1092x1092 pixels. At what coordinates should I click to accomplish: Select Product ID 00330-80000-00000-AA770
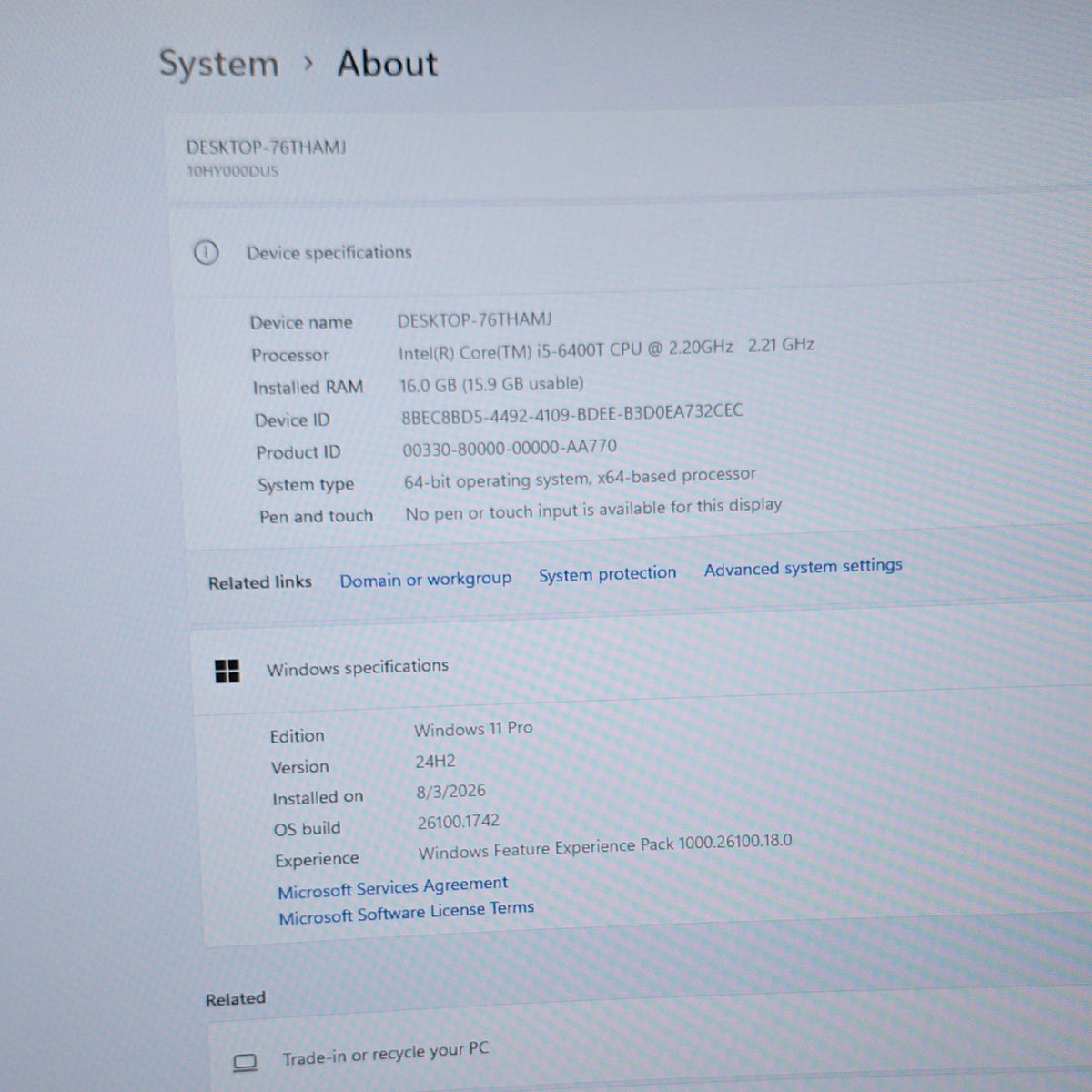pos(510,448)
